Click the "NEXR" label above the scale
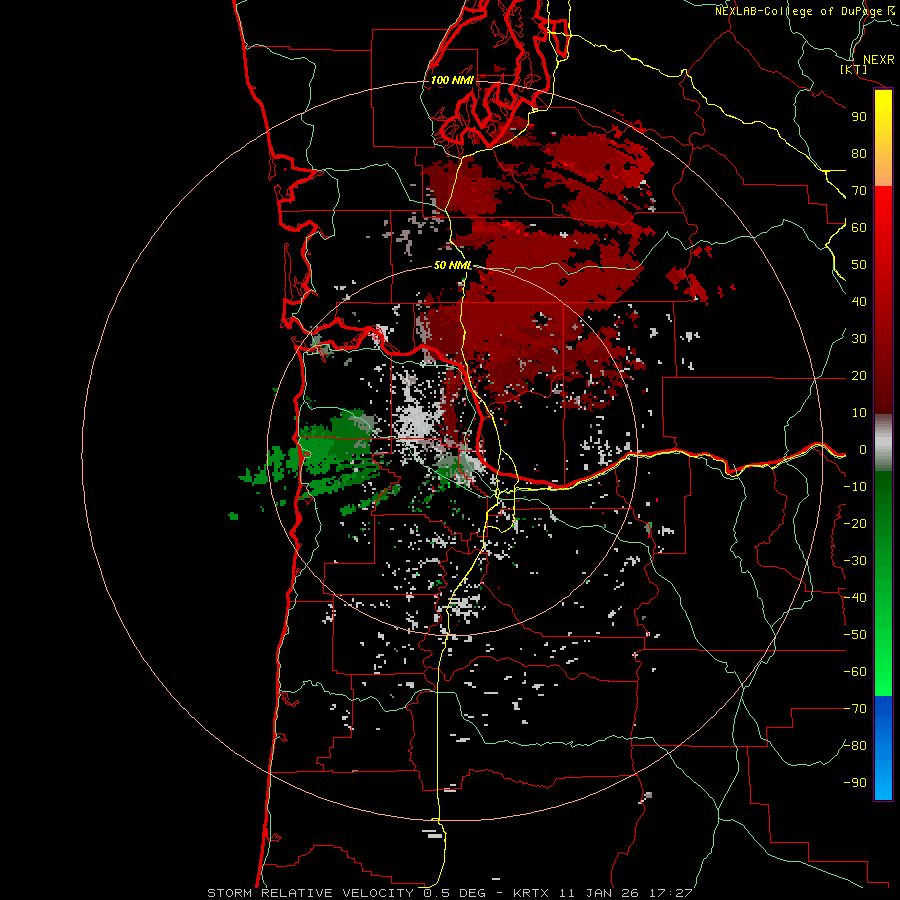 (x=878, y=60)
